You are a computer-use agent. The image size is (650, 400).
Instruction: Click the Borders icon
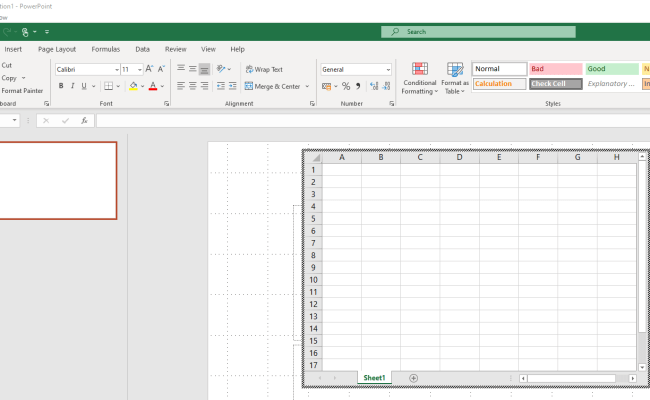tap(109, 86)
